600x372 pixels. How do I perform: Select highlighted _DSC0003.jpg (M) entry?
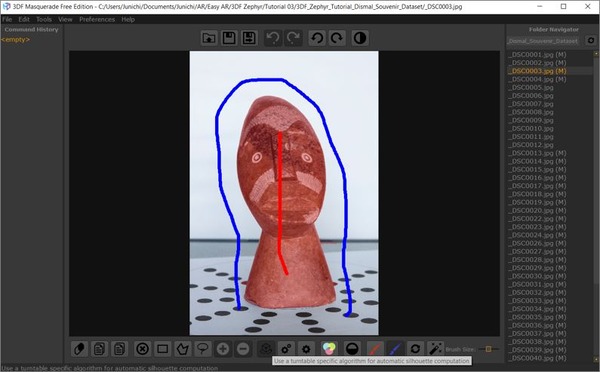point(537,71)
